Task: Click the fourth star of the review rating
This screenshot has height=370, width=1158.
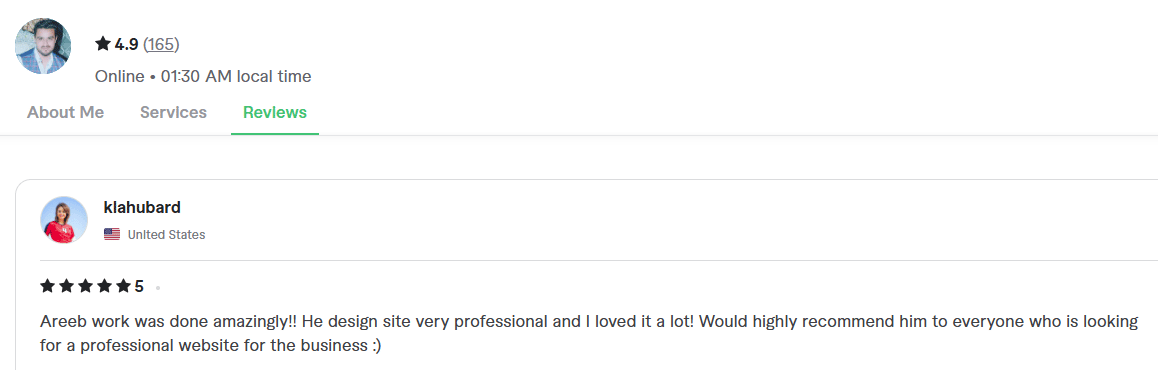Action: (104, 286)
